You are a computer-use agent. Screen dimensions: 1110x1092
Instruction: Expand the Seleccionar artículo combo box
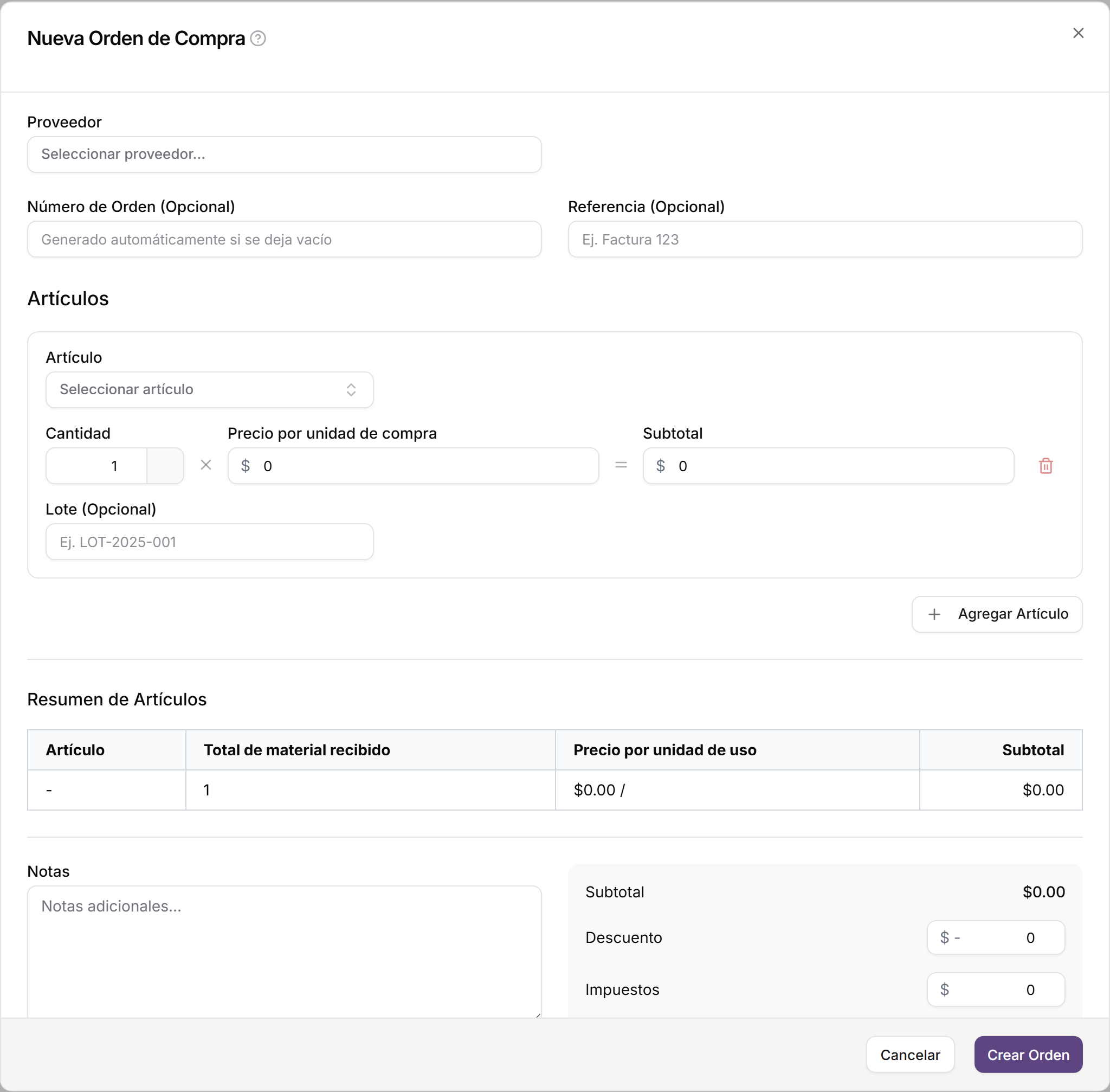coord(209,390)
